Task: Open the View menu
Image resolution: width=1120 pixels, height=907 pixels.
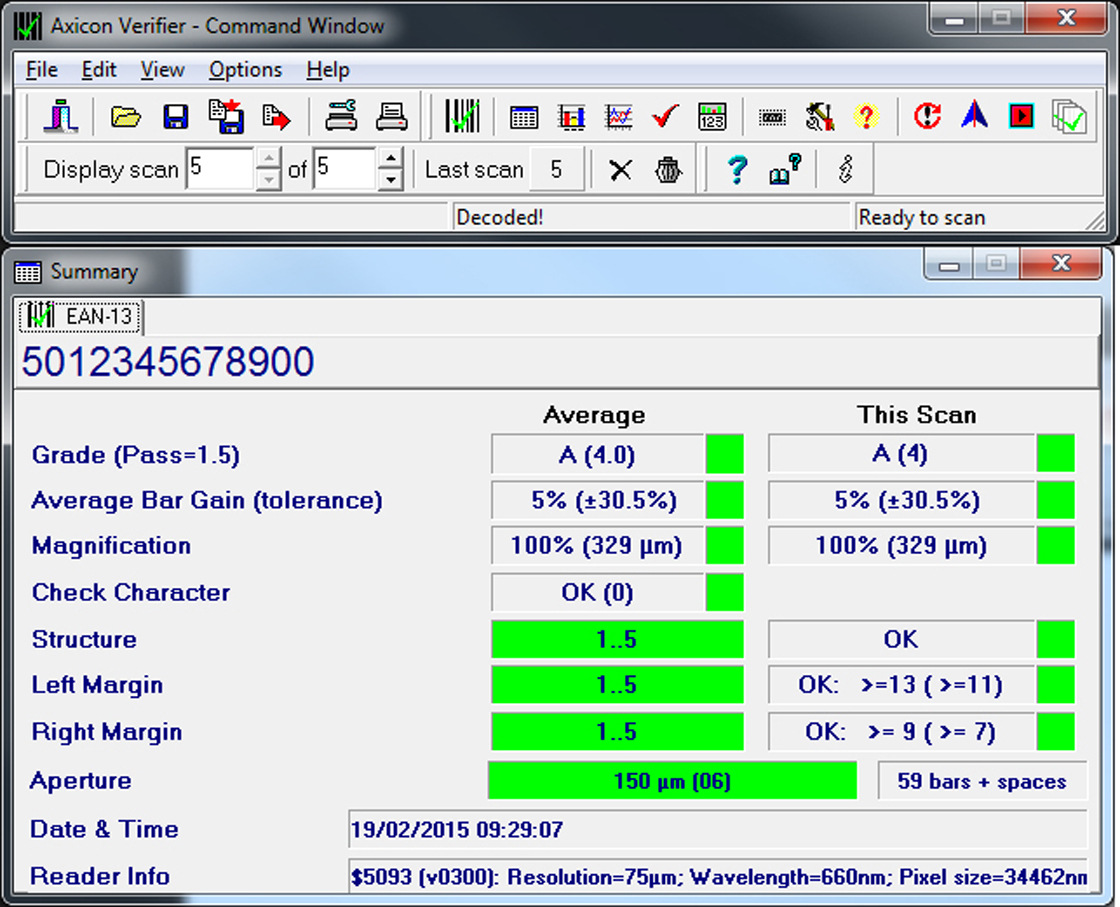Action: coord(162,70)
